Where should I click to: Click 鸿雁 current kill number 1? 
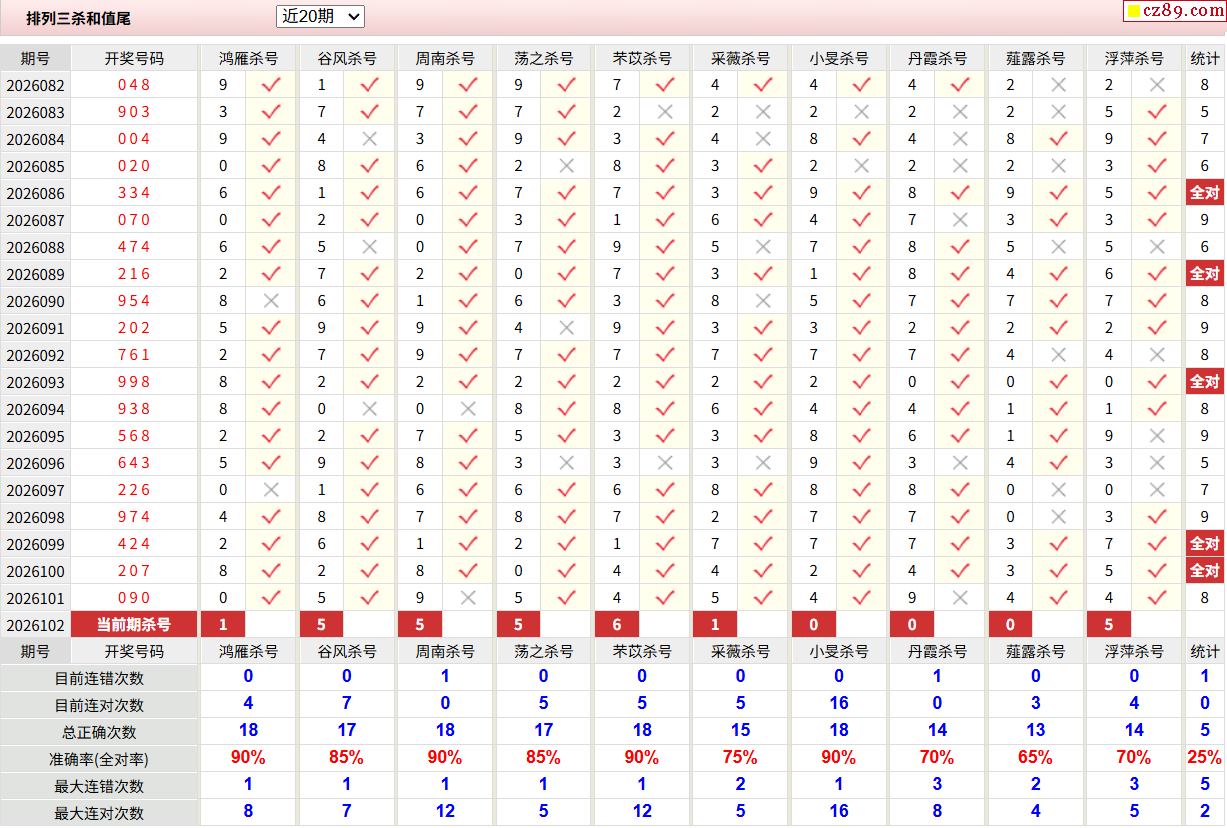(x=223, y=625)
